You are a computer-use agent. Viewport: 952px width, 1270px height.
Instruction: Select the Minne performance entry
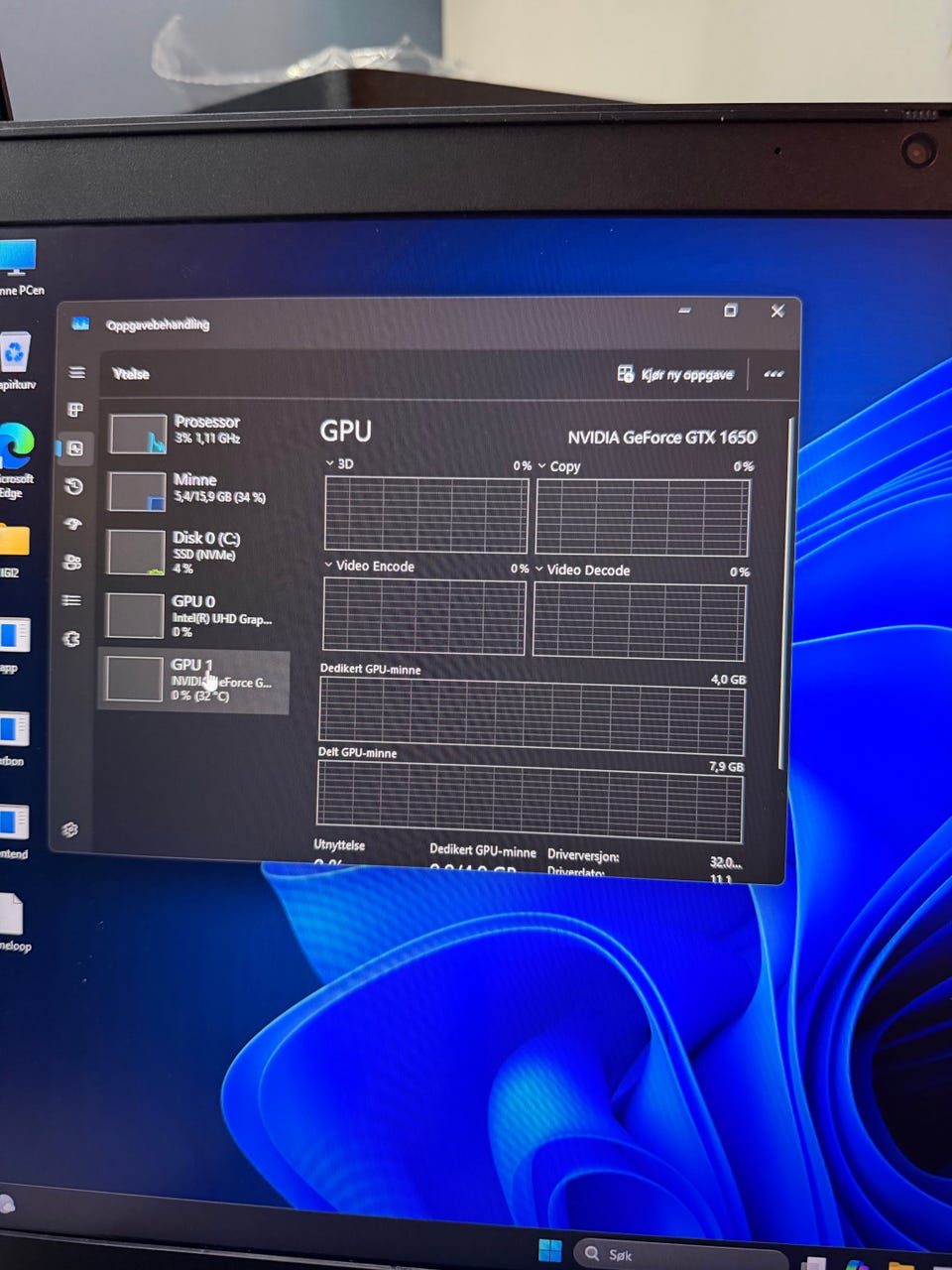(196, 491)
